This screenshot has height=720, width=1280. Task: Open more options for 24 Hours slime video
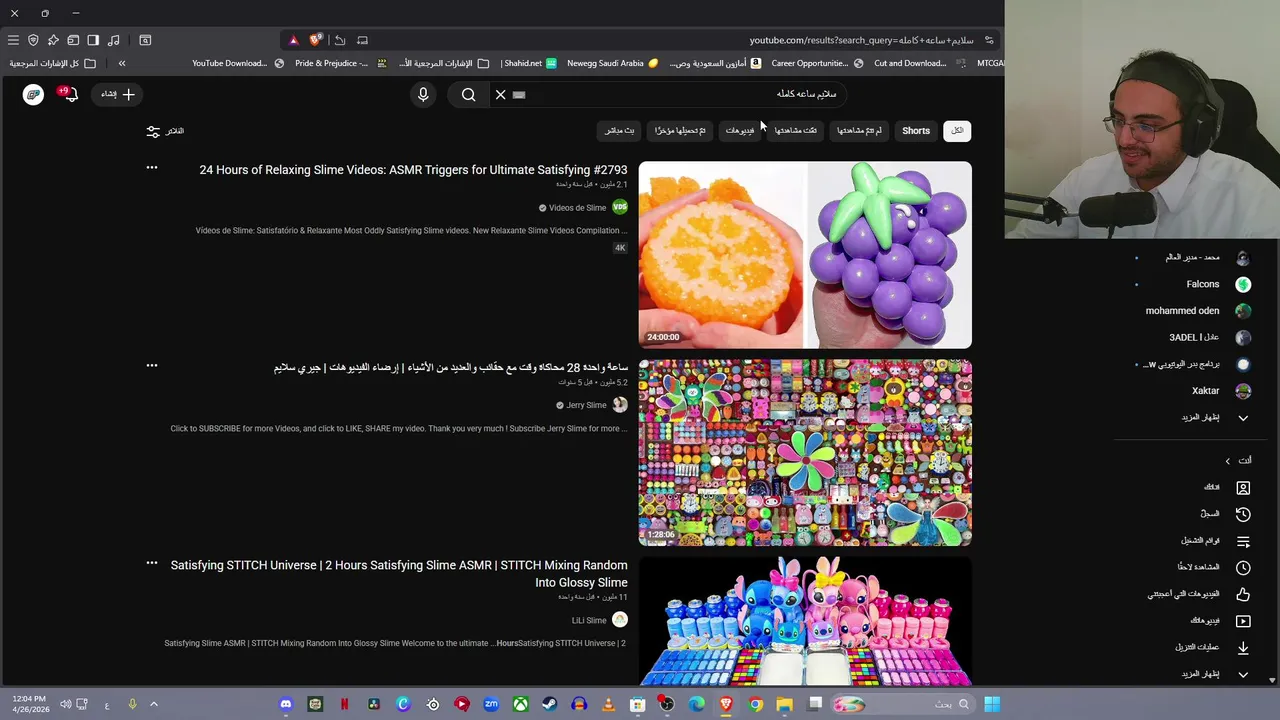(152, 168)
